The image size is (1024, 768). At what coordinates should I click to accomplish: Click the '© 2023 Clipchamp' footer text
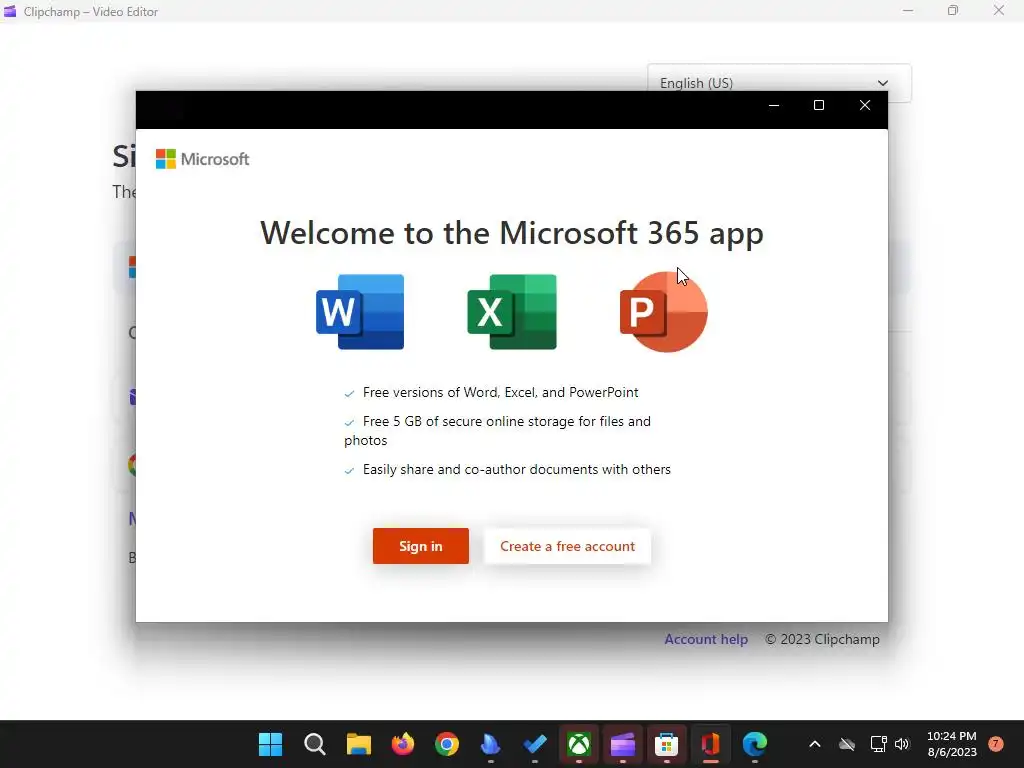pos(822,639)
